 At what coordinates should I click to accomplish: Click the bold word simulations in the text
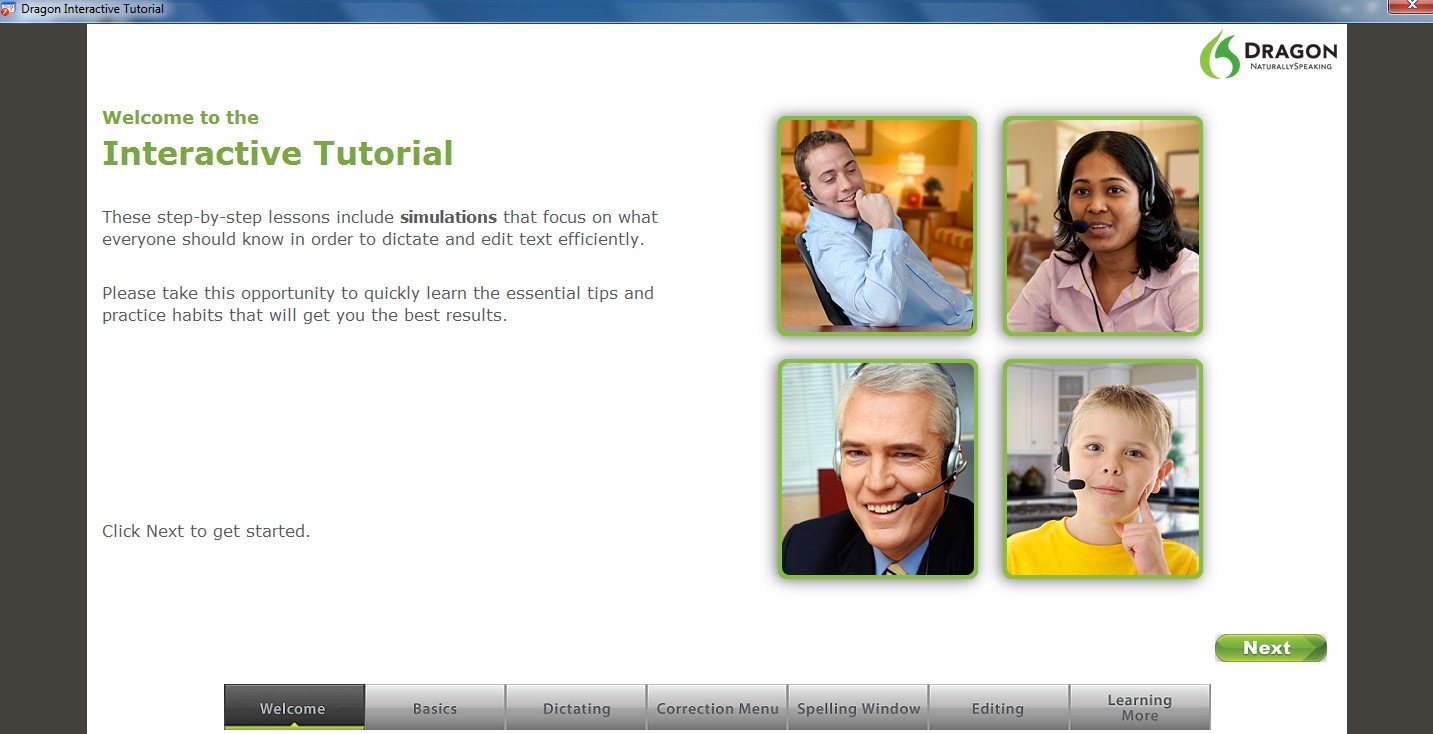(448, 217)
